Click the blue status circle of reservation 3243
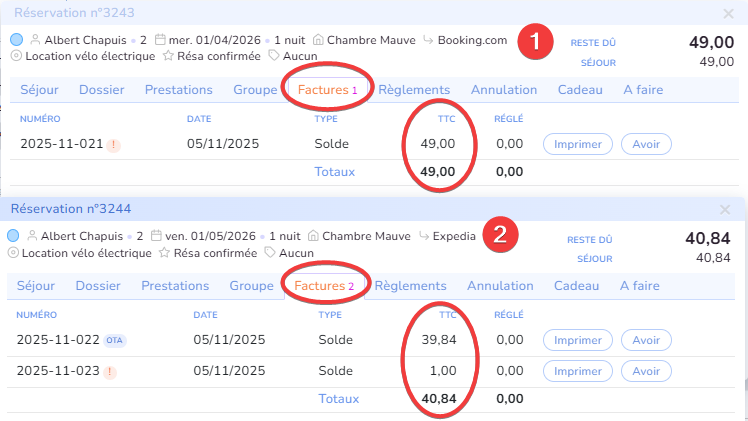This screenshot has width=748, height=421. (16, 40)
